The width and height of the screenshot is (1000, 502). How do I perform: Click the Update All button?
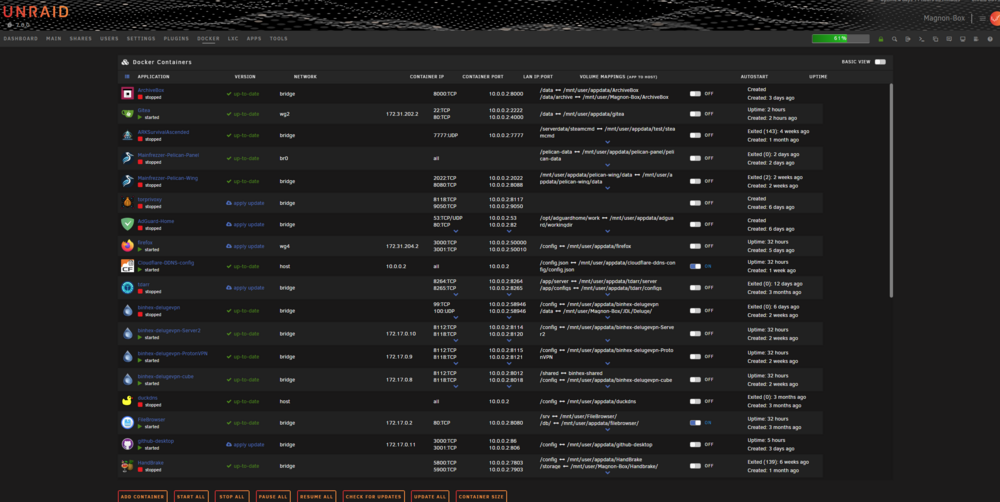(430, 496)
